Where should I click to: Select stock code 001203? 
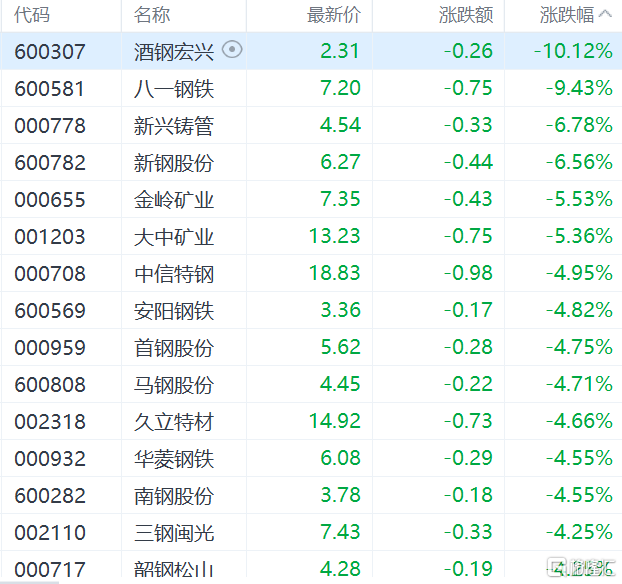click(x=50, y=237)
